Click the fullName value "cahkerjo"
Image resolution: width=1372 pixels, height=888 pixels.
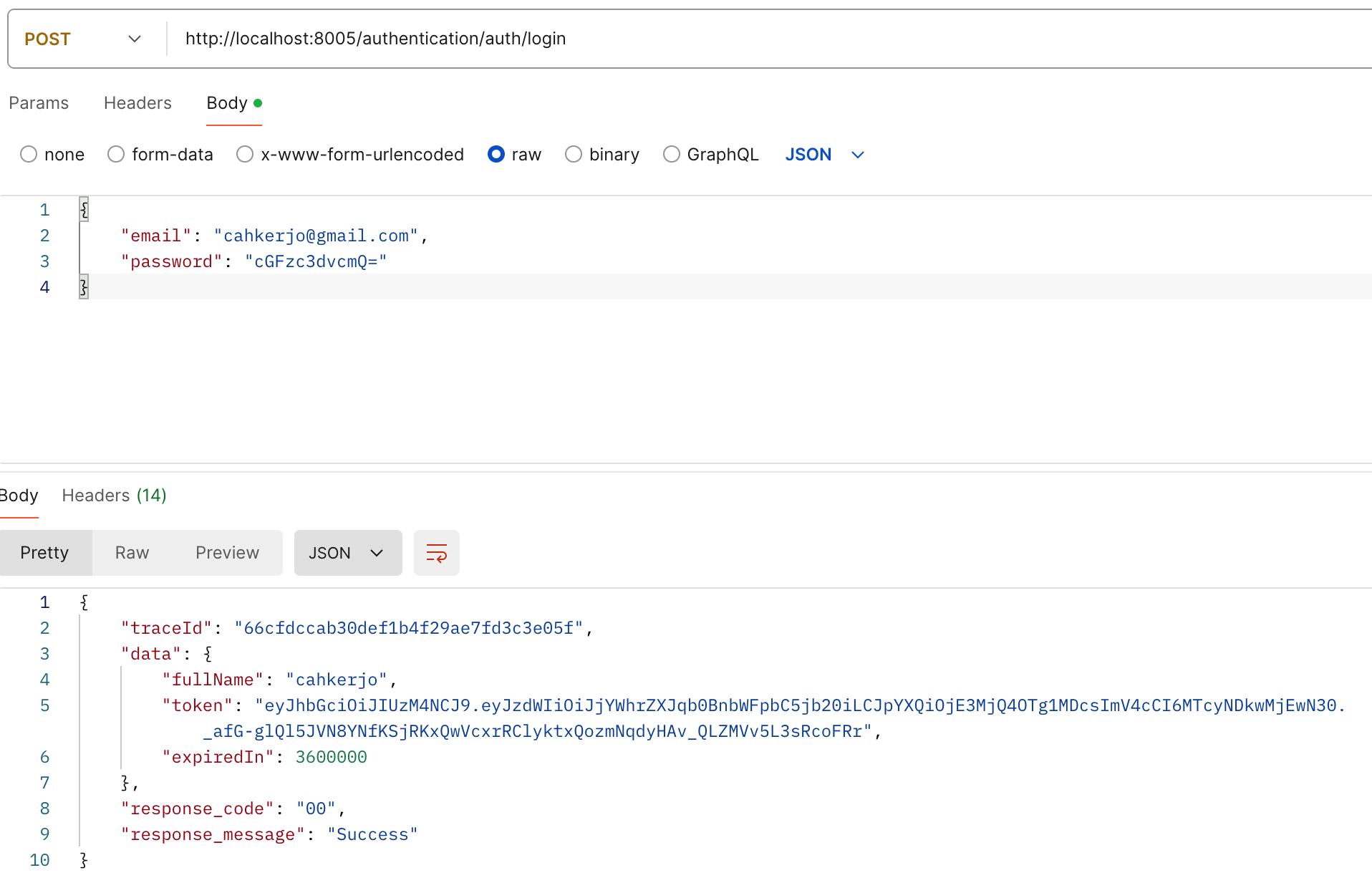(x=337, y=680)
